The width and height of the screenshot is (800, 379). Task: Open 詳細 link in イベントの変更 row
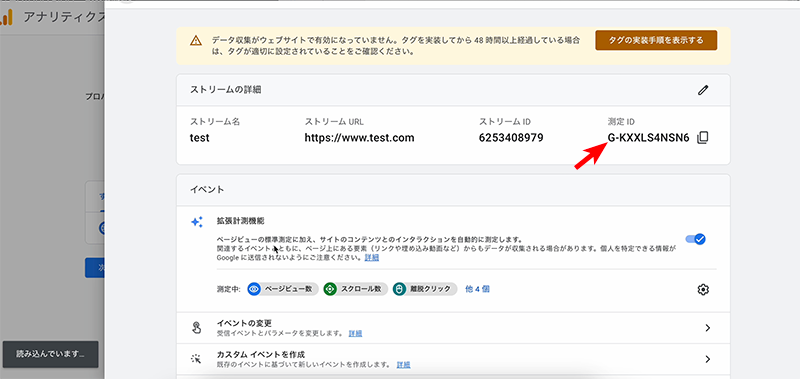[x=355, y=333]
